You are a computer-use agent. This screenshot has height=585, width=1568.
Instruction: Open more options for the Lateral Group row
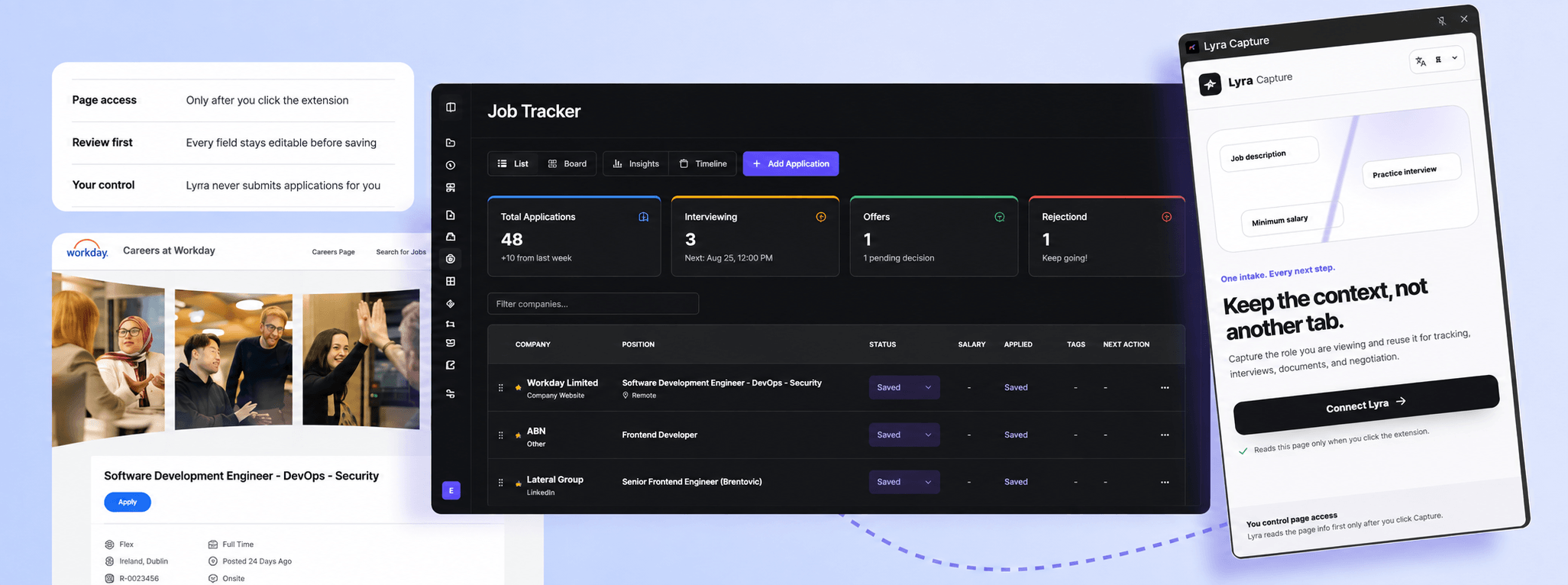coord(1165,483)
